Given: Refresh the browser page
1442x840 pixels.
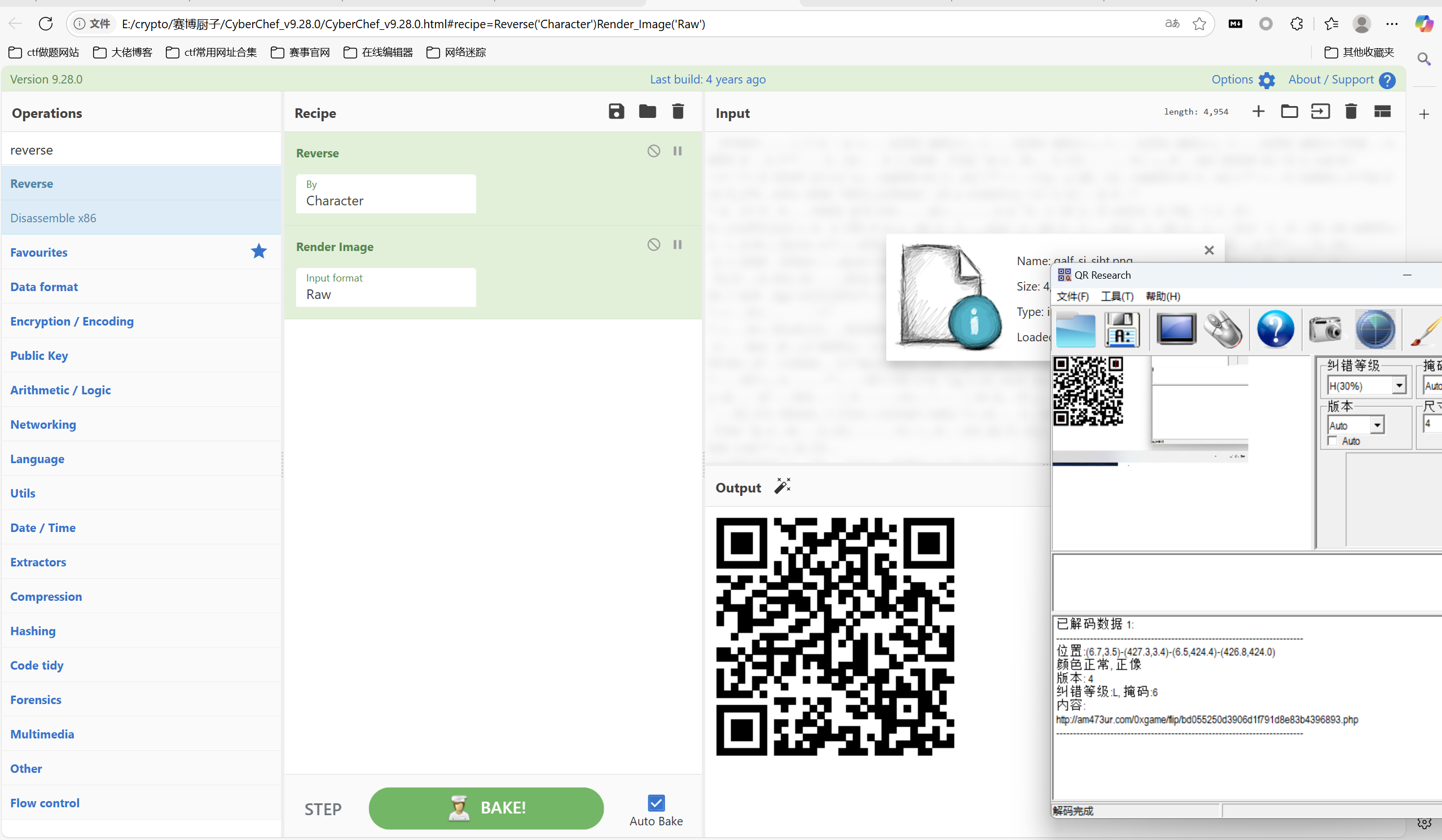Looking at the screenshot, I should (x=46, y=24).
